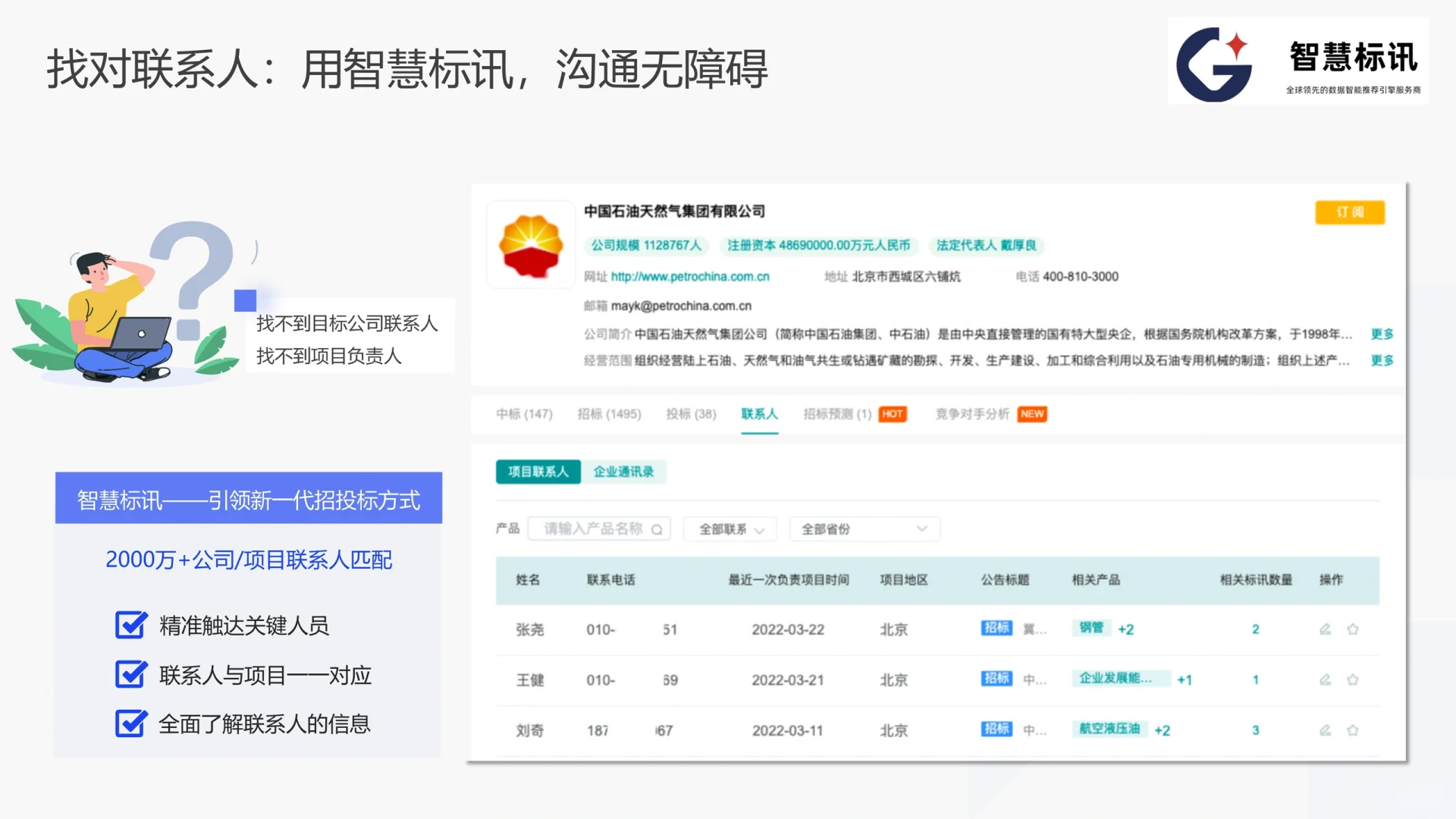Viewport: 1456px width, 819px height.
Task: Switch to the 中标 (147) tab
Action: (x=524, y=414)
